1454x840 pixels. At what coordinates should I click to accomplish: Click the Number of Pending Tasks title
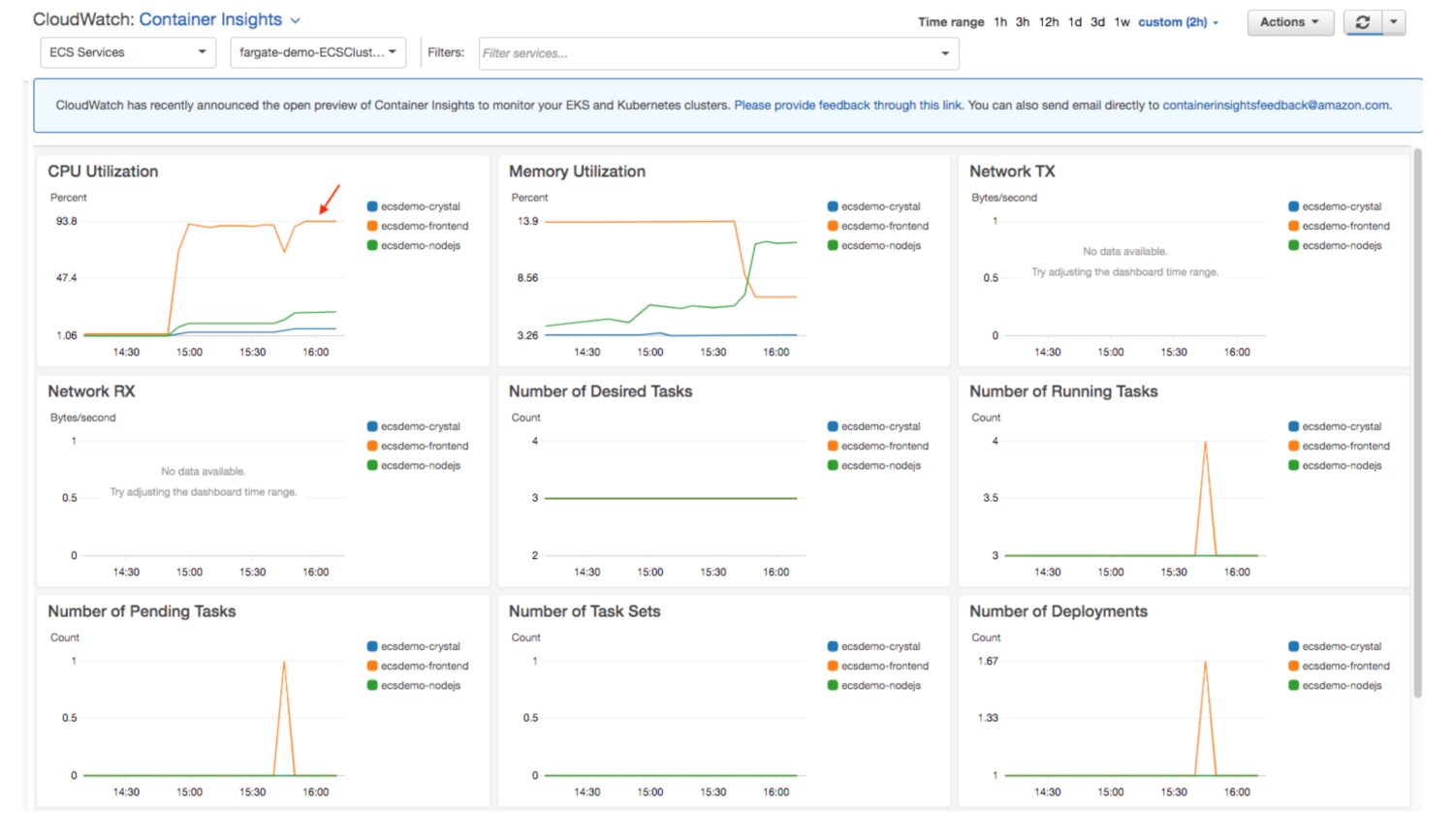tap(142, 611)
